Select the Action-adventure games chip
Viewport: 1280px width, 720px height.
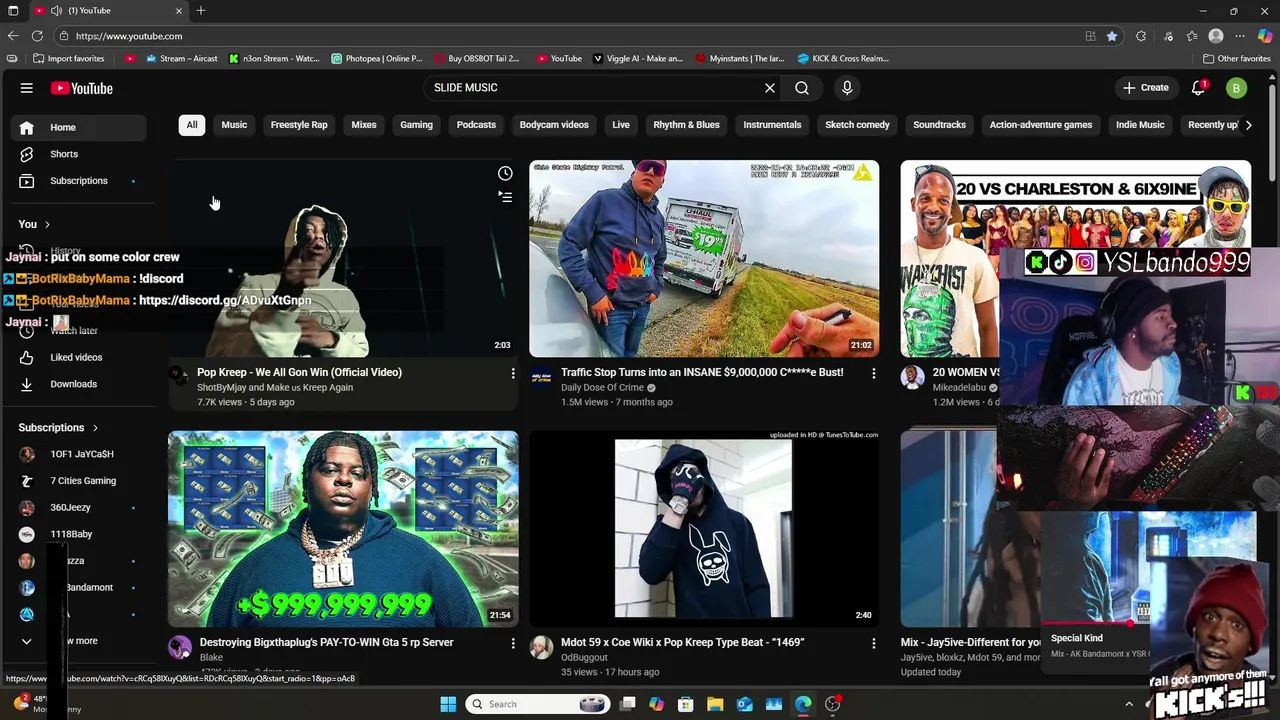click(x=1041, y=125)
